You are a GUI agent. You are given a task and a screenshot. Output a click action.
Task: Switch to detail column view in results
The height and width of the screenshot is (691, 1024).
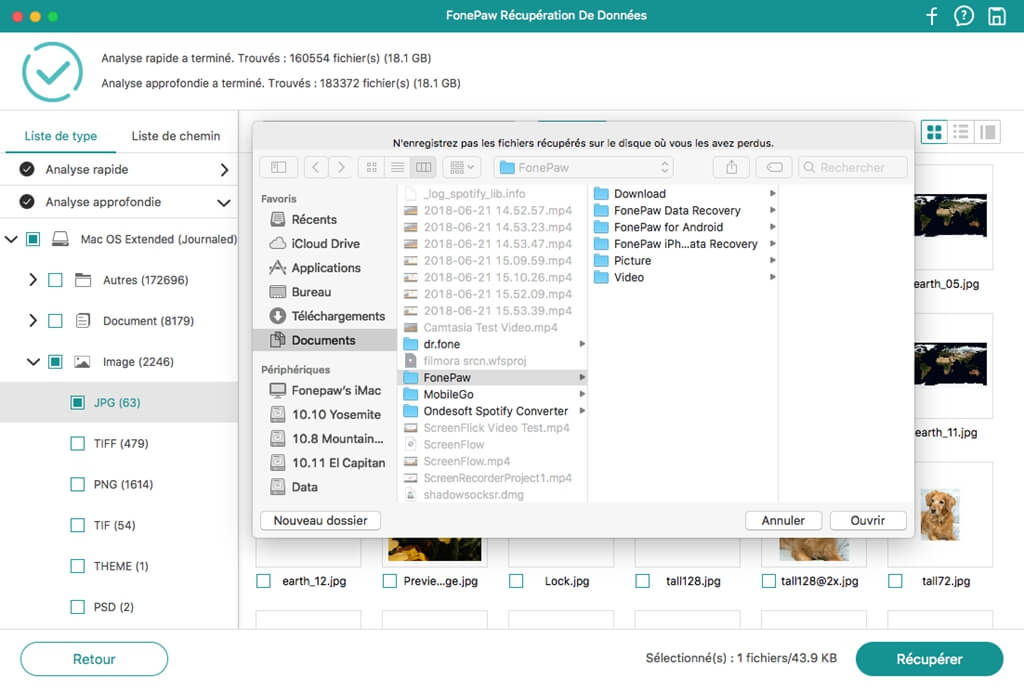click(x=987, y=132)
